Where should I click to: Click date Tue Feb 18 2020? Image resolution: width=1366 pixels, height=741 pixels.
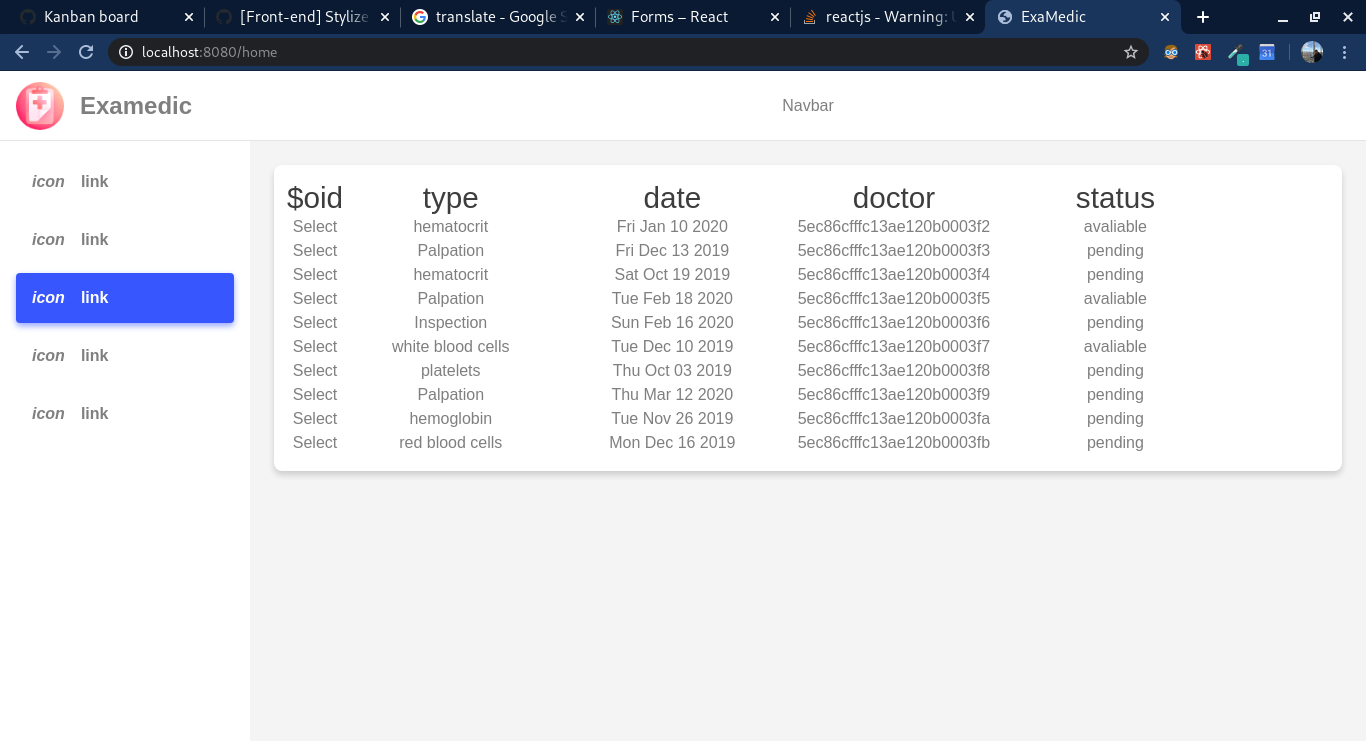(672, 299)
